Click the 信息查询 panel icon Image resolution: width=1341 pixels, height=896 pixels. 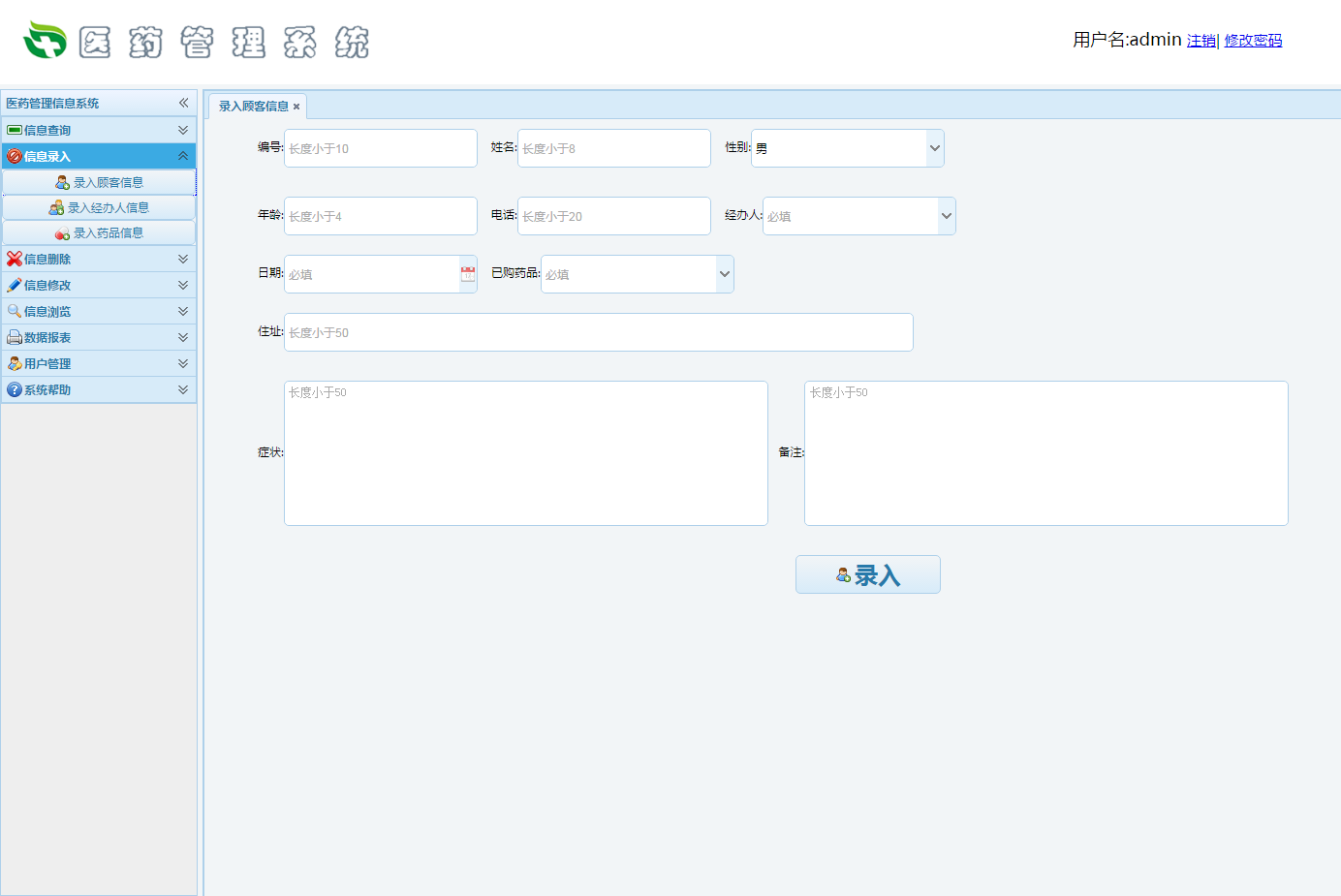(x=15, y=130)
